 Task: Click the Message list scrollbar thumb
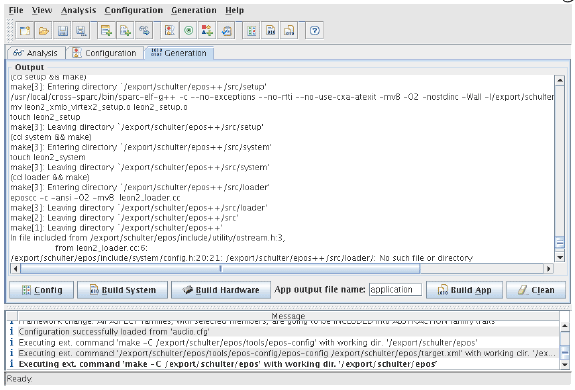(565, 353)
